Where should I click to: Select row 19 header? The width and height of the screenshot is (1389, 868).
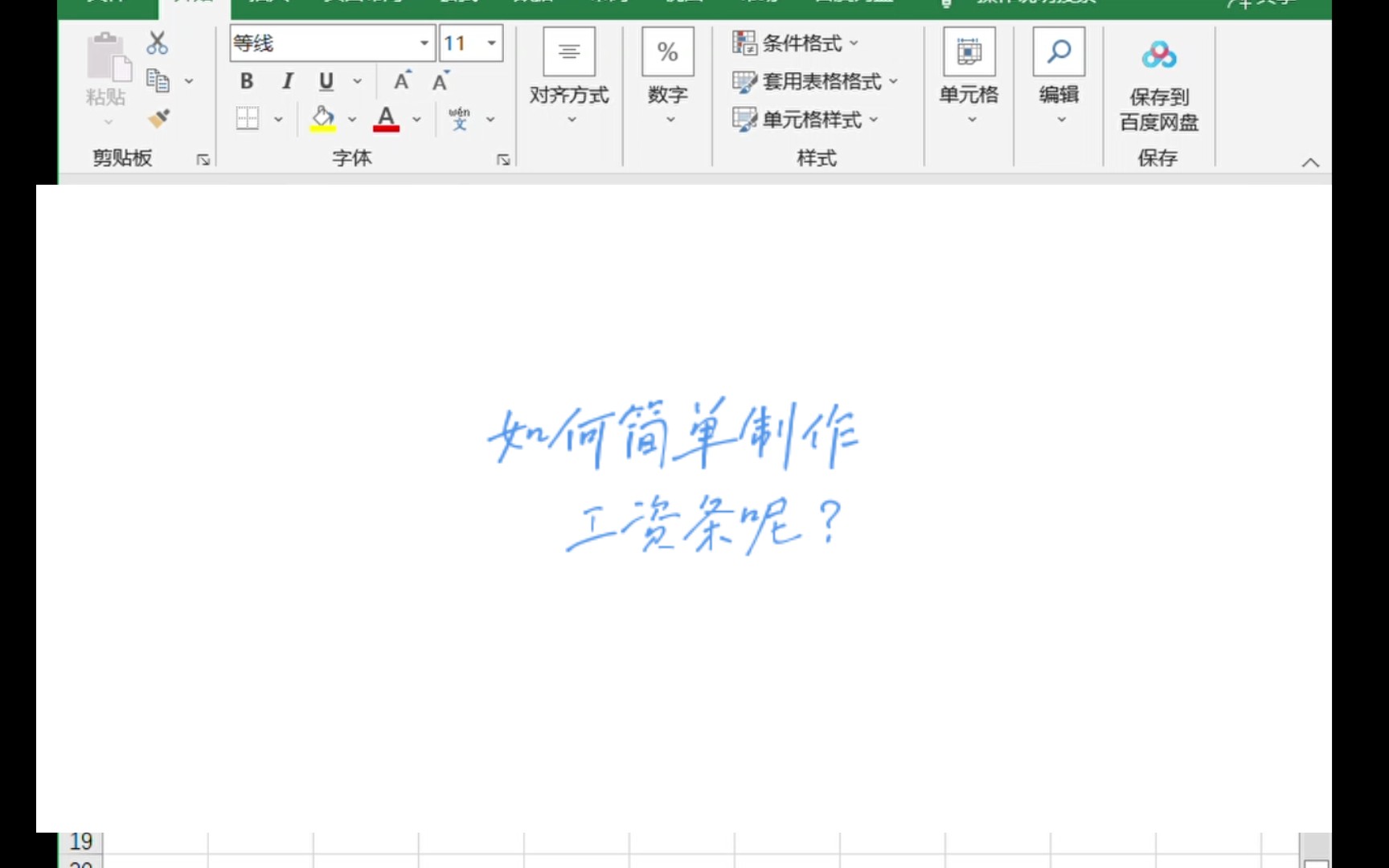[81, 841]
